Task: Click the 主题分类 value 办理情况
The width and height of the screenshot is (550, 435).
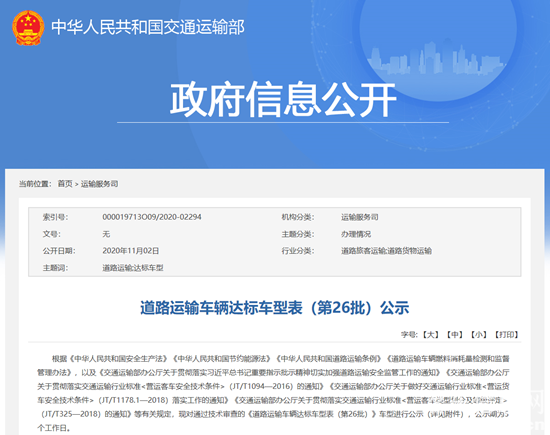Action: click(x=356, y=234)
